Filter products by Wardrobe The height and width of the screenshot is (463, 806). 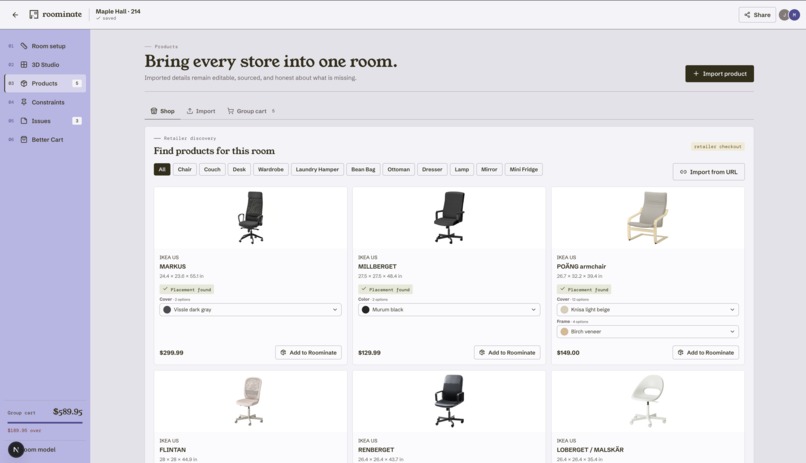271,170
